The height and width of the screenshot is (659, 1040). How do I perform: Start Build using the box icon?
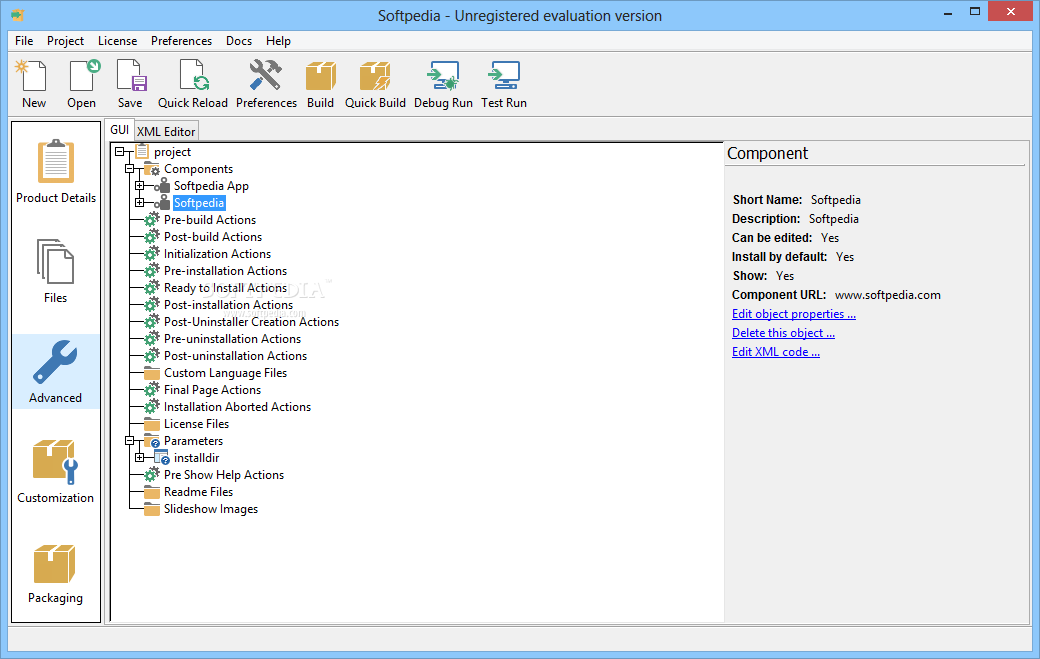click(x=320, y=76)
